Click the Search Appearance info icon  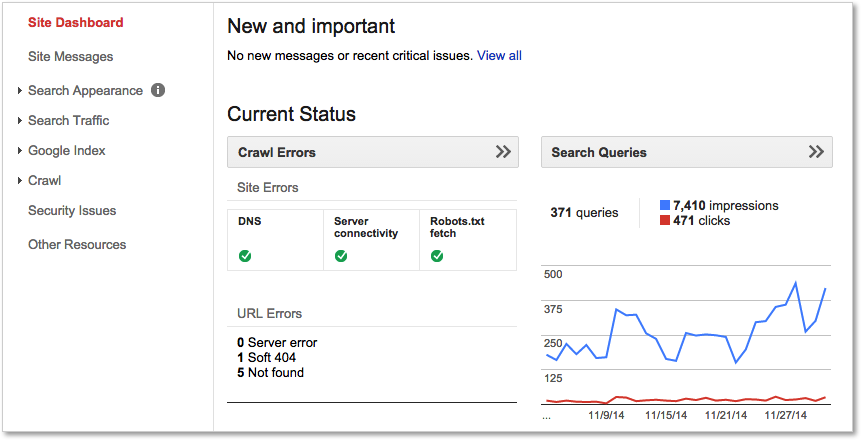[158, 90]
